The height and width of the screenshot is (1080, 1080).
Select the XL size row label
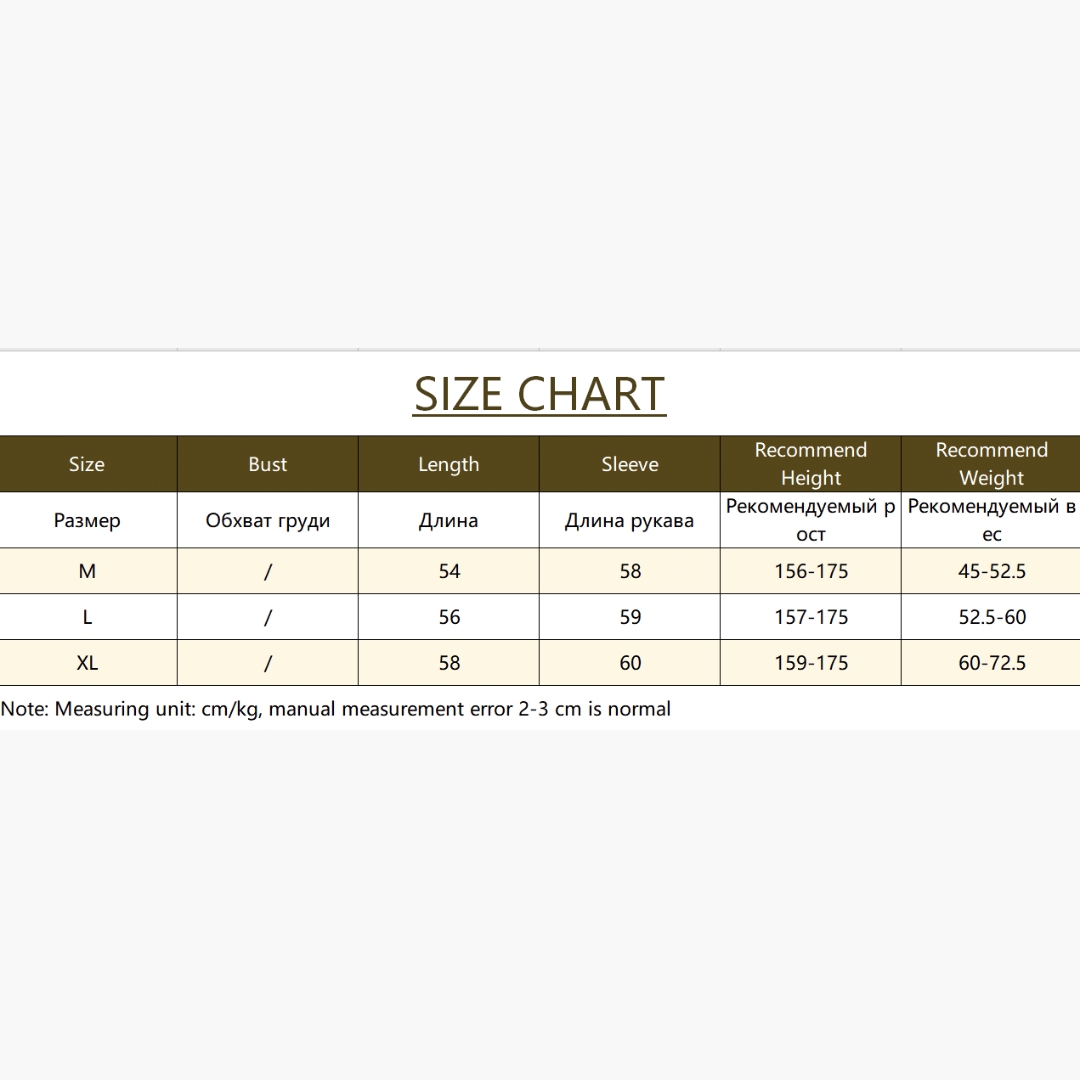pyautogui.click(x=87, y=663)
